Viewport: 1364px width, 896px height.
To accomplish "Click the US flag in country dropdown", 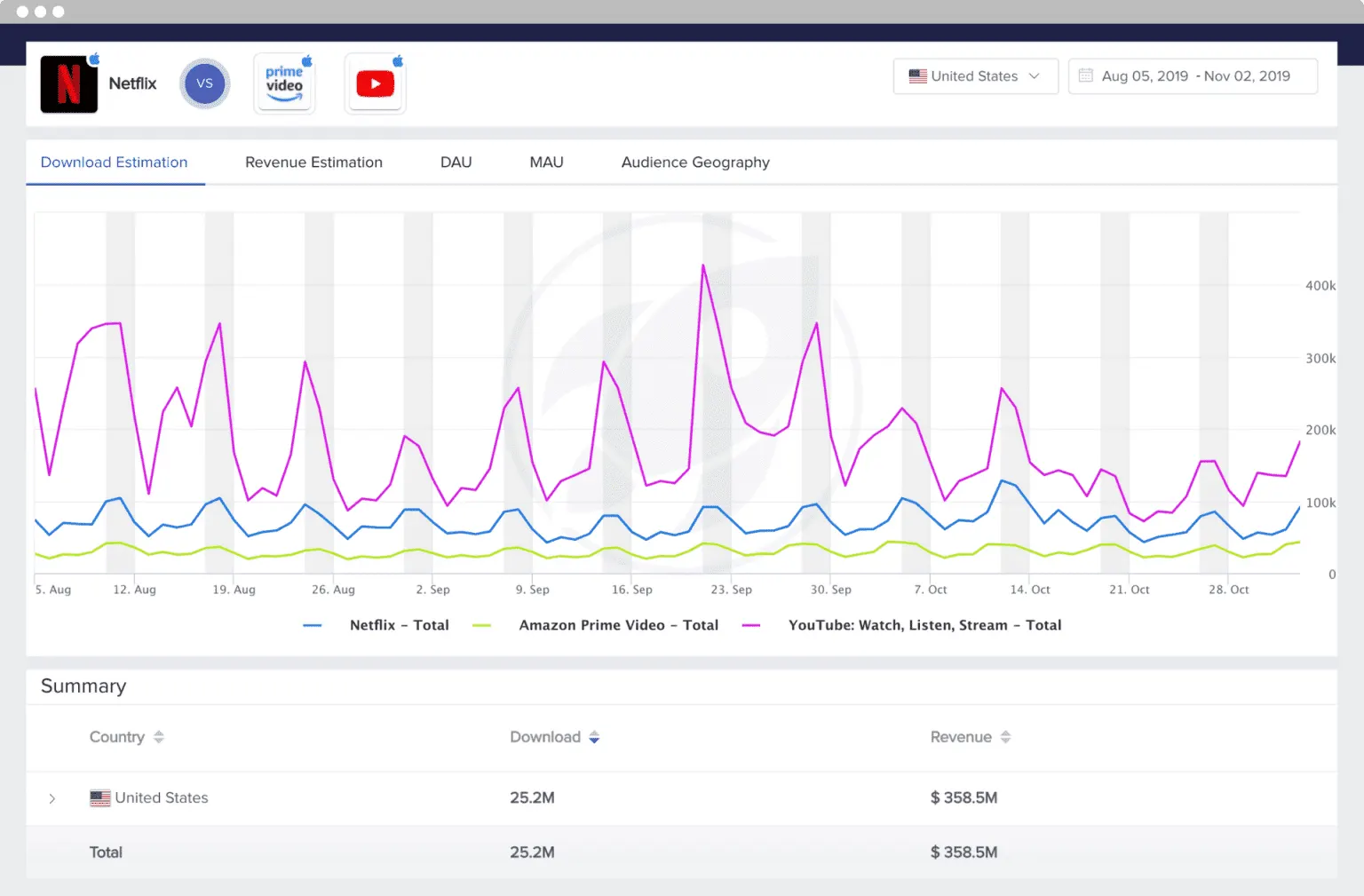I will pyautogui.click(x=917, y=76).
